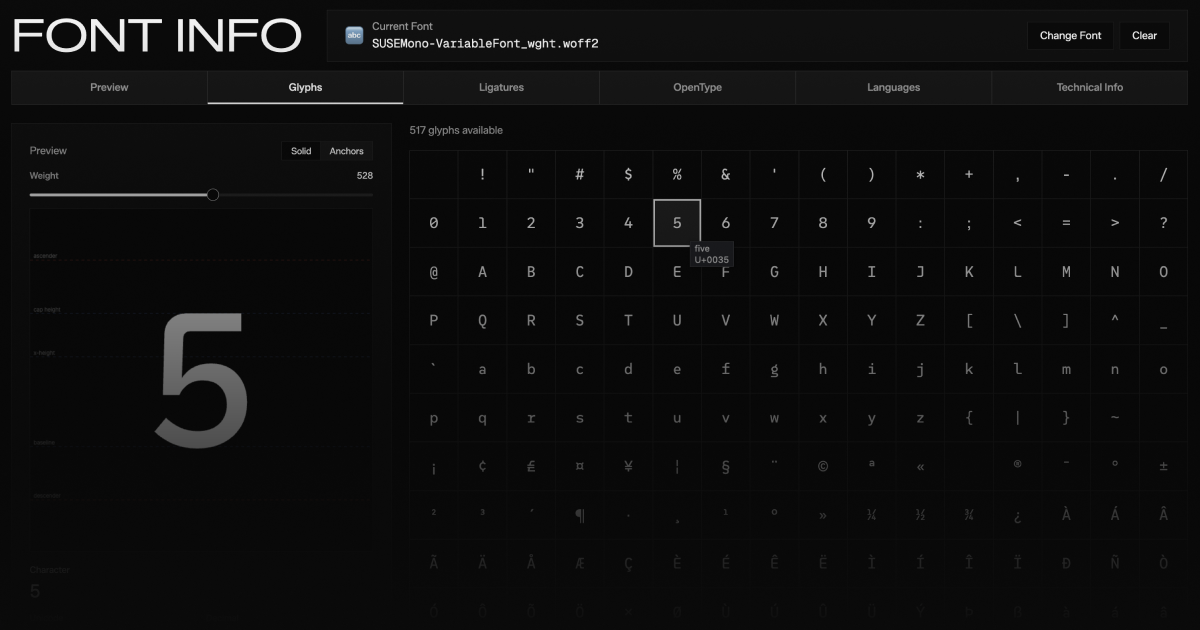Select the ampersand glyph cell

pos(725,175)
